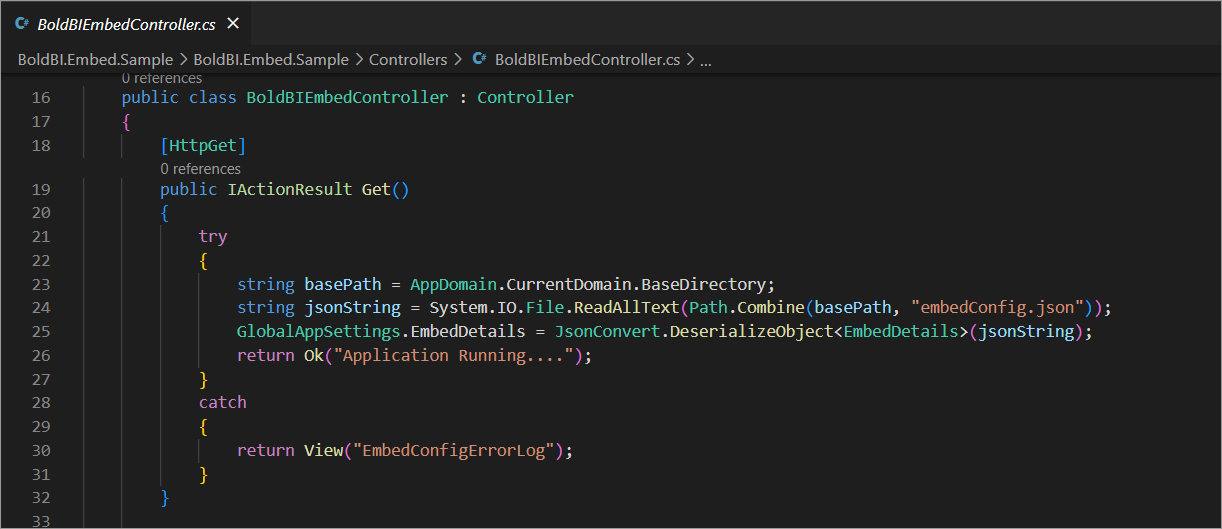Click the catch keyword
The image size is (1222, 529).
[223, 402]
